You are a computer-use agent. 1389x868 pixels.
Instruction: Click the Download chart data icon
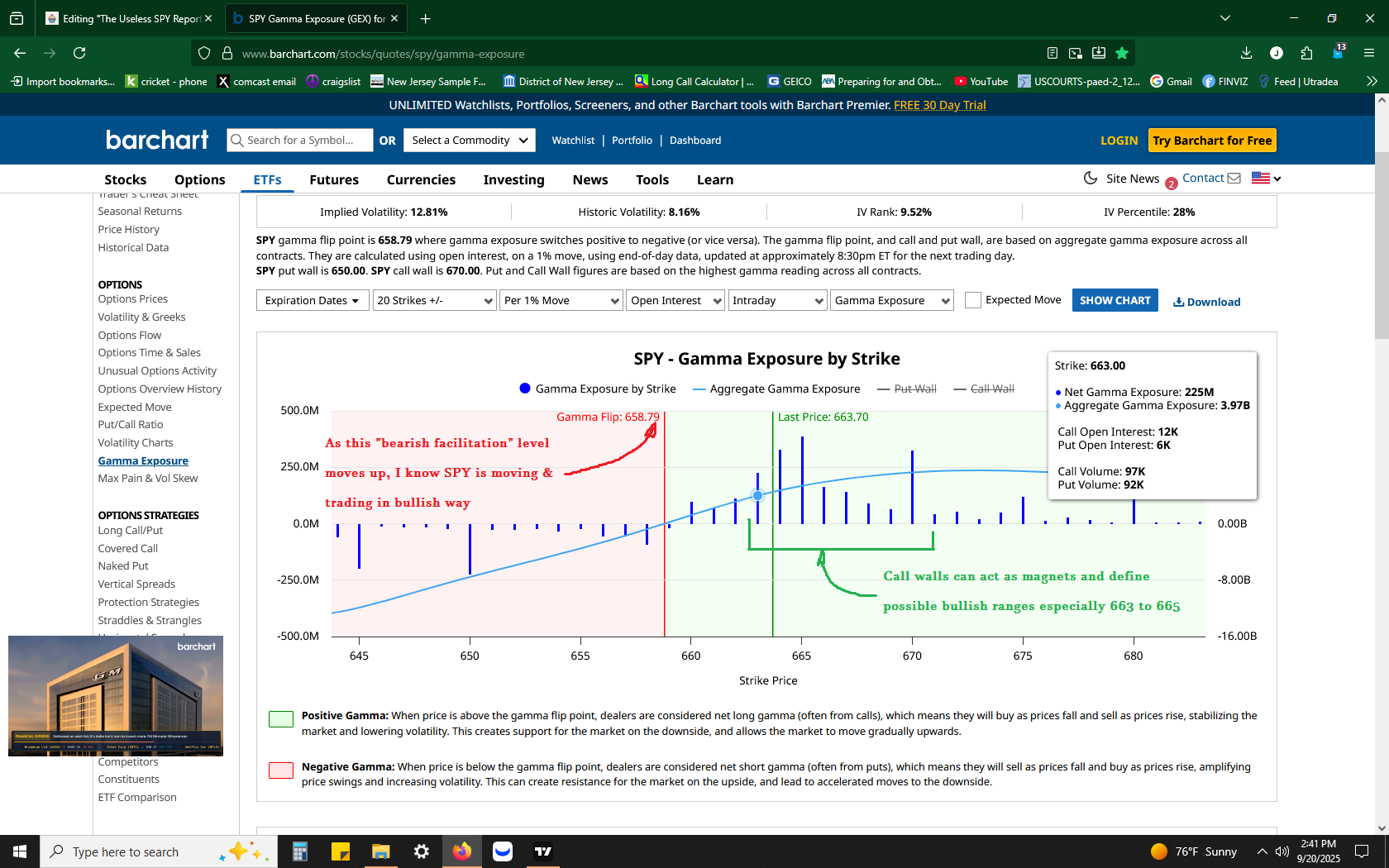point(1178,302)
